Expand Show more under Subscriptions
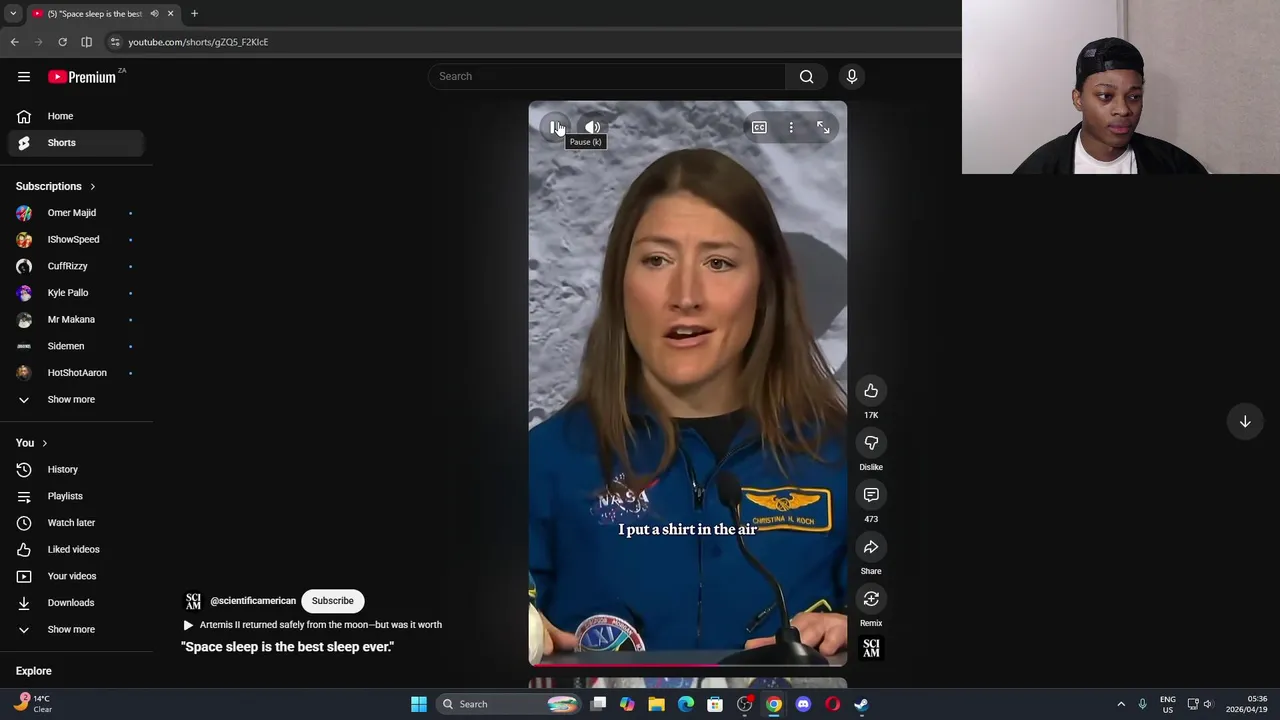1280x720 pixels. click(x=76, y=400)
